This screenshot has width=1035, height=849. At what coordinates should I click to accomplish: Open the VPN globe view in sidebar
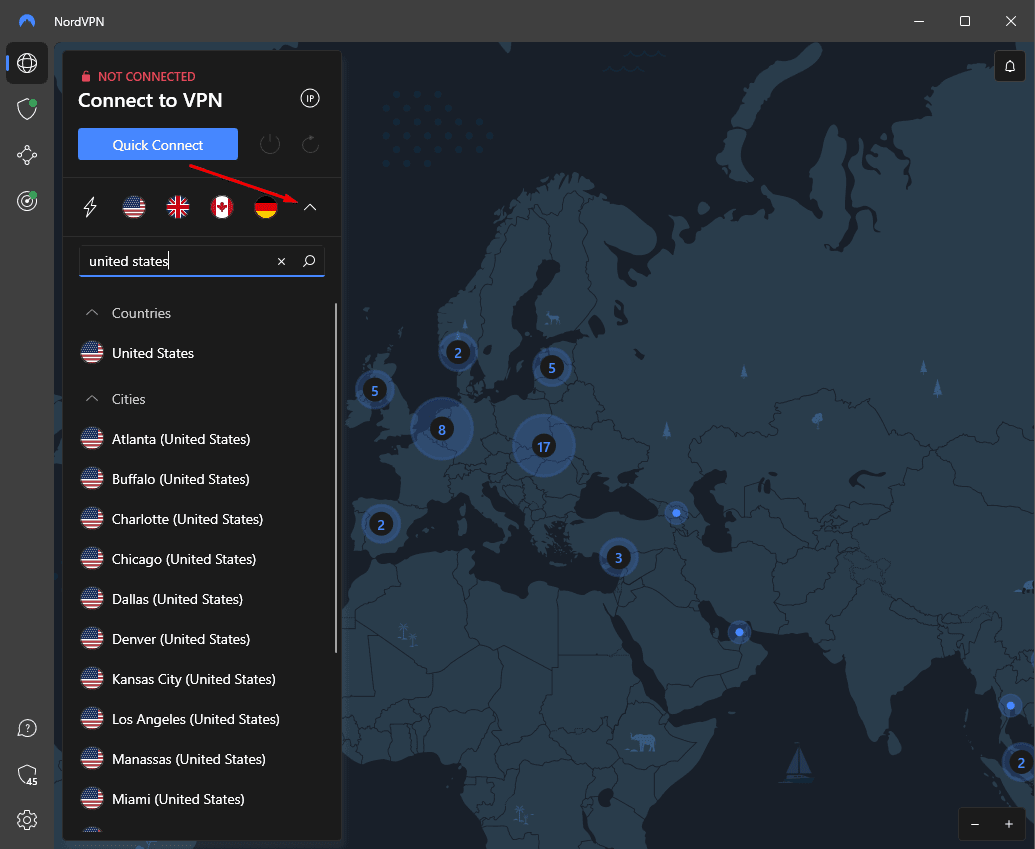click(x=27, y=63)
